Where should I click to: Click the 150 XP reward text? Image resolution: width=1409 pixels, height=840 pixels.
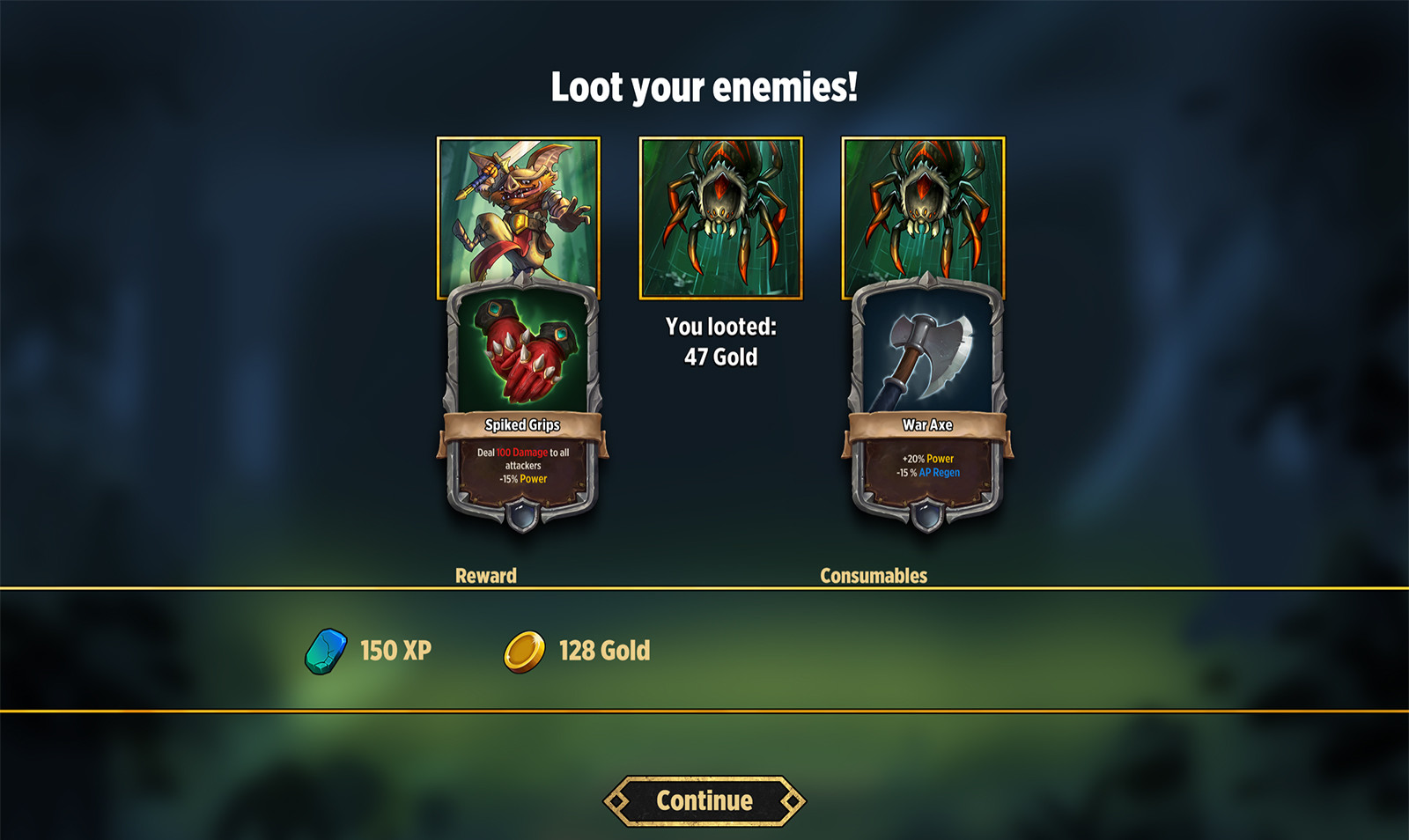(395, 651)
